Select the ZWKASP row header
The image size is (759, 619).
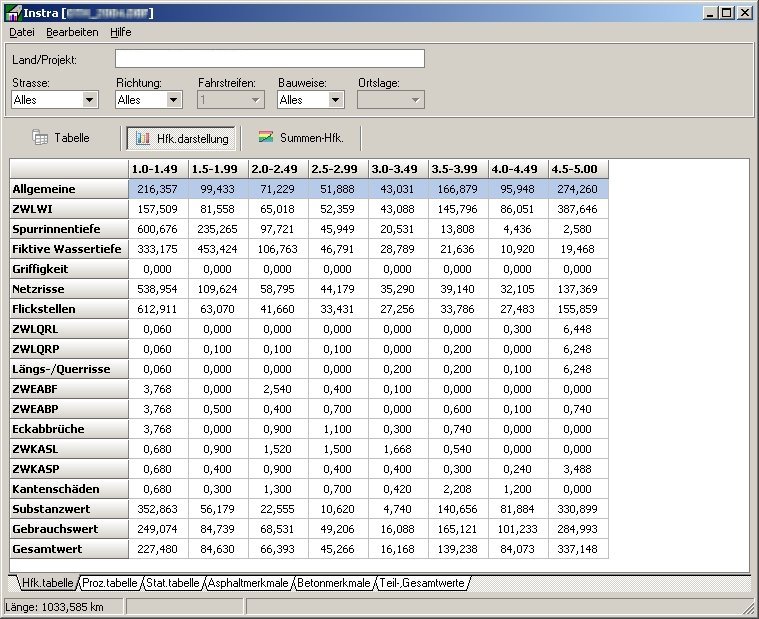point(69,469)
